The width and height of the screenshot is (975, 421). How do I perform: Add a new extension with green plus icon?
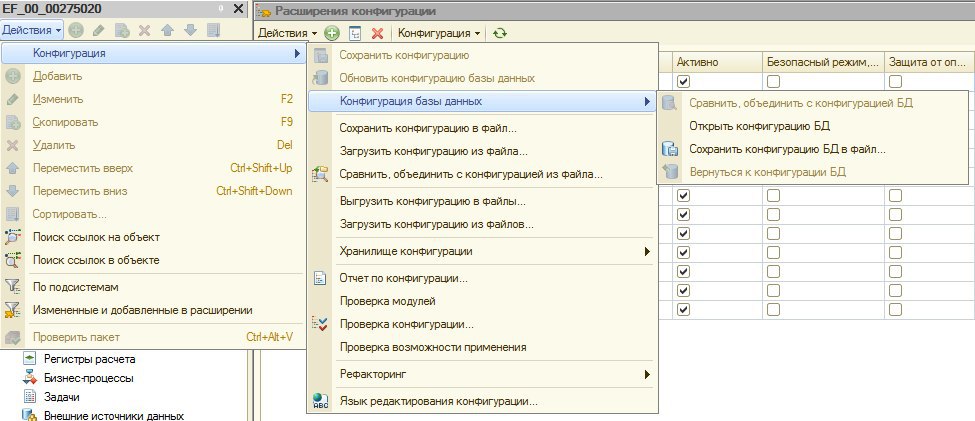[332, 33]
